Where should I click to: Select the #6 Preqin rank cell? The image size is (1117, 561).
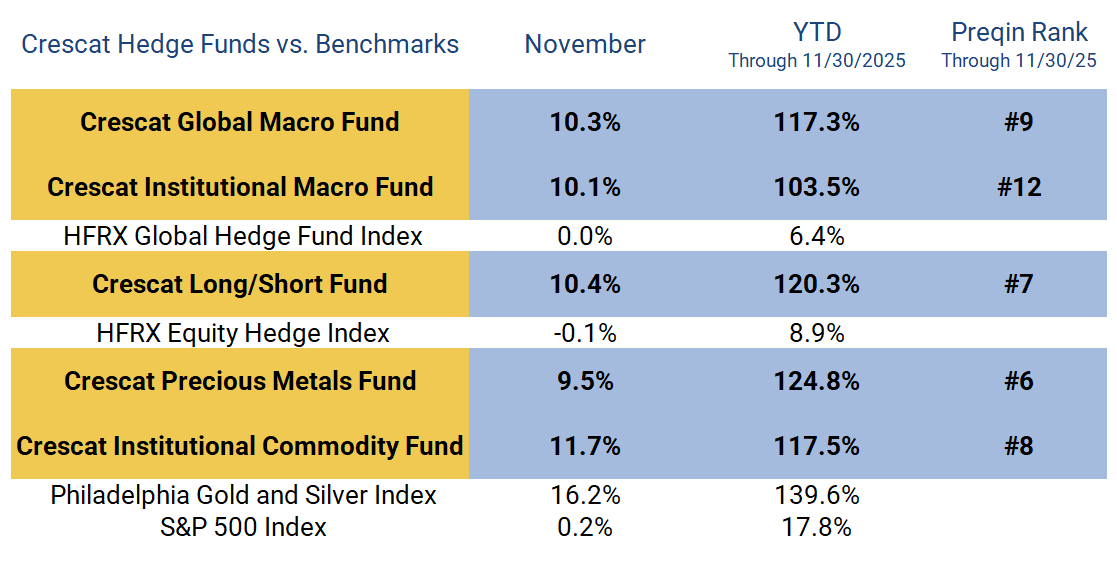tap(1018, 381)
